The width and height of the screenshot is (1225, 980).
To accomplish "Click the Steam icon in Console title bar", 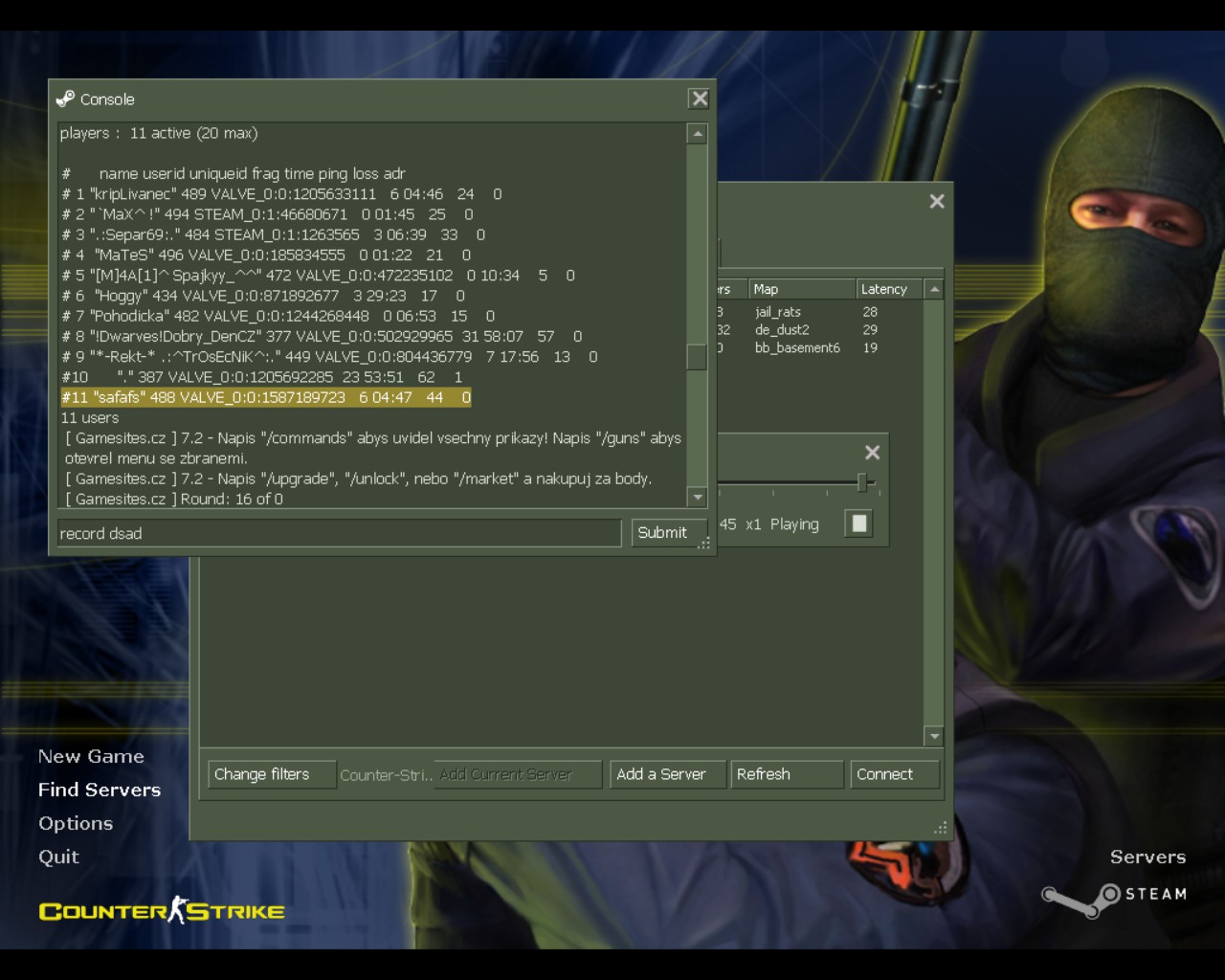I will (x=65, y=99).
